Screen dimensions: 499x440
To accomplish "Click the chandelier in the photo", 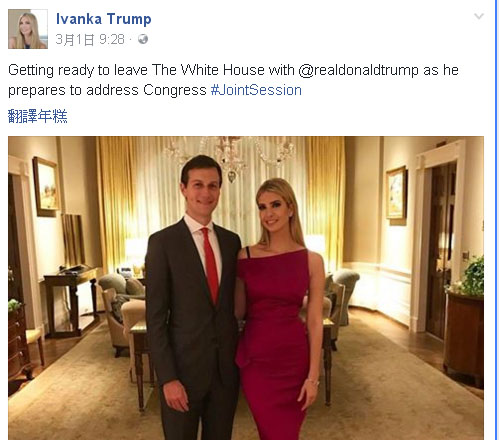I will [230, 155].
